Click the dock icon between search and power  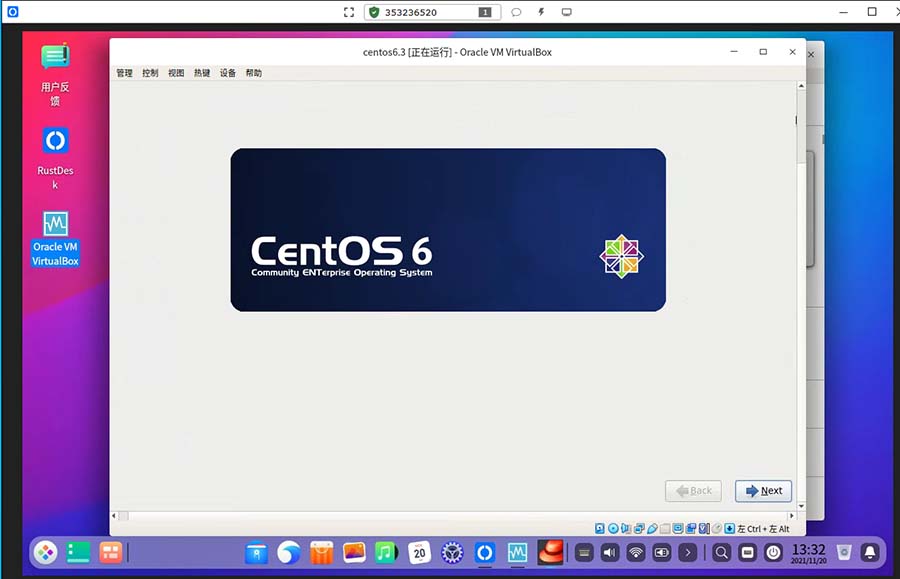coord(747,553)
